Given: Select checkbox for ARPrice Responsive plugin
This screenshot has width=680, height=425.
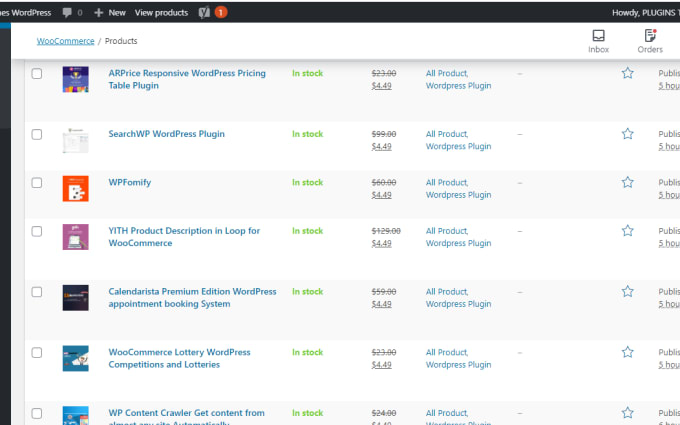Looking at the screenshot, I should (37, 74).
